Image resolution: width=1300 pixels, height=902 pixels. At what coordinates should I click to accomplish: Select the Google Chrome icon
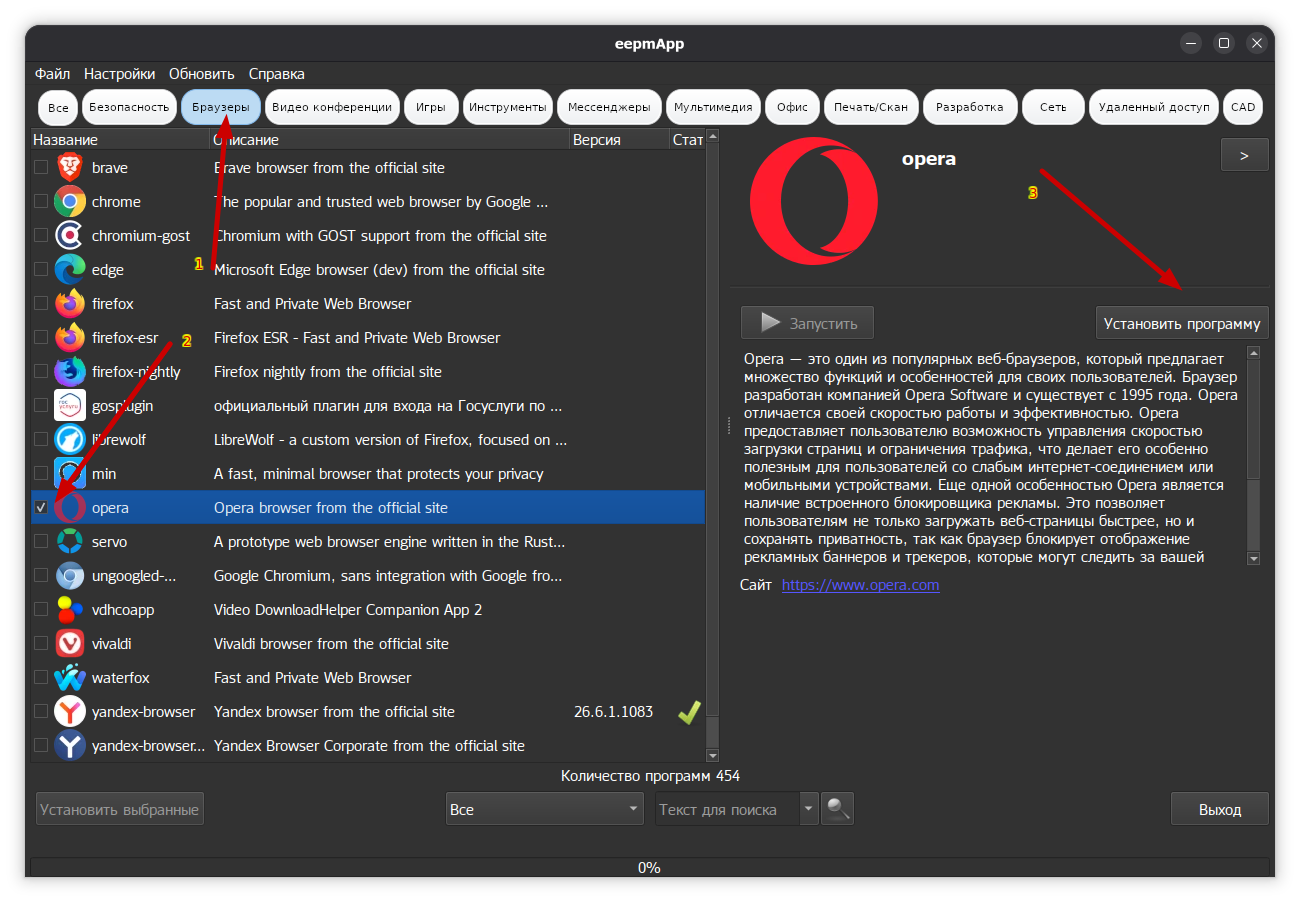point(70,202)
